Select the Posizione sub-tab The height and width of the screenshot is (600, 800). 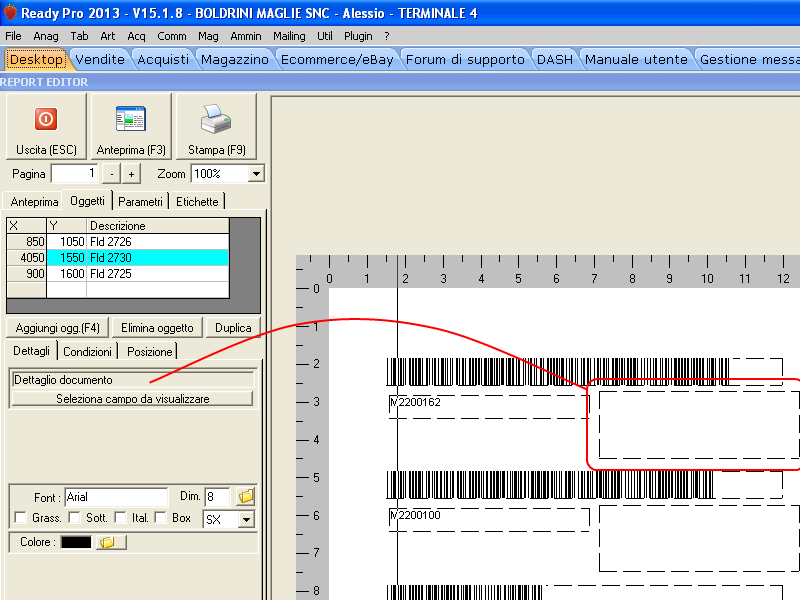pos(149,352)
